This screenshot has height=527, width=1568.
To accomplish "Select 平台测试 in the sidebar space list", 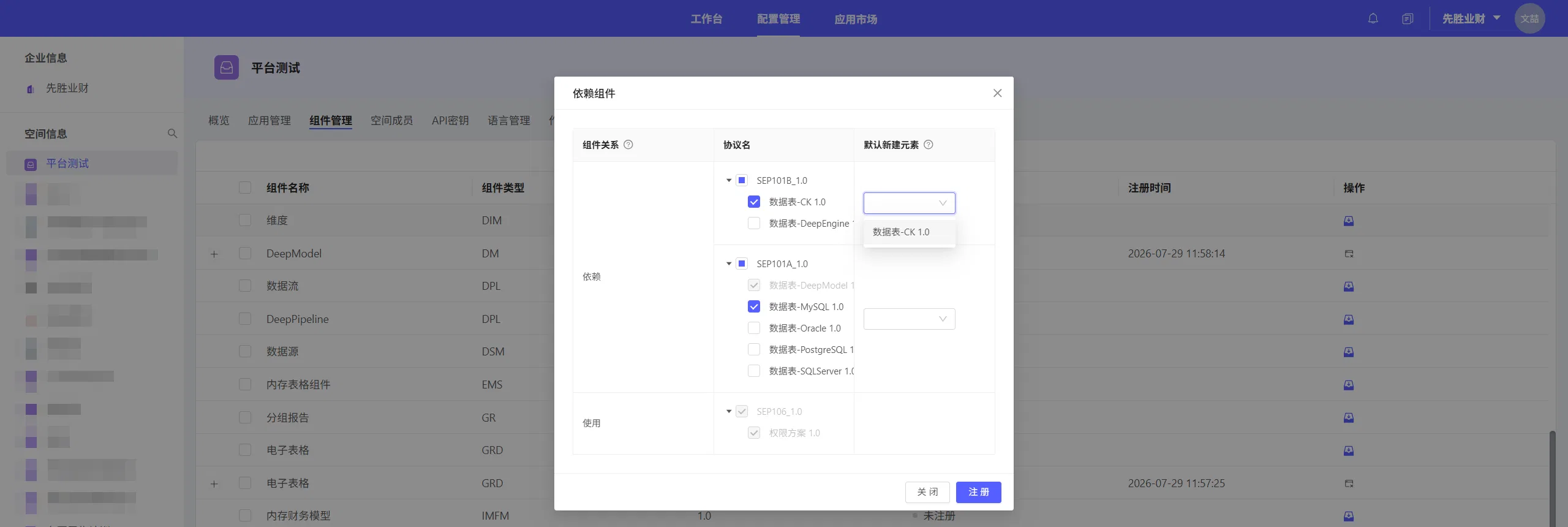I will [x=92, y=164].
